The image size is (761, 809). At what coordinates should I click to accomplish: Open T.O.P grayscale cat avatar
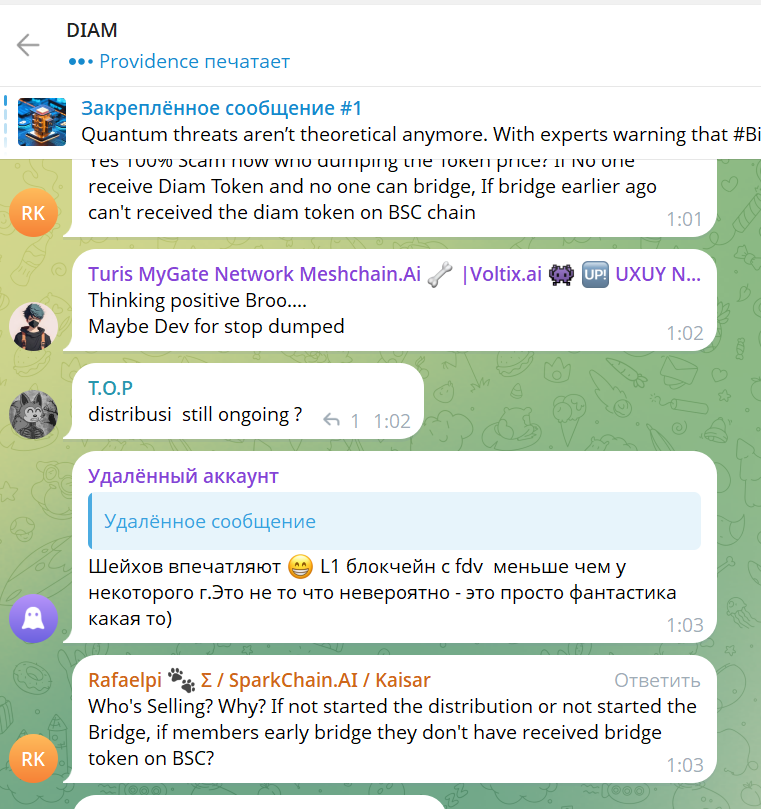click(x=34, y=415)
